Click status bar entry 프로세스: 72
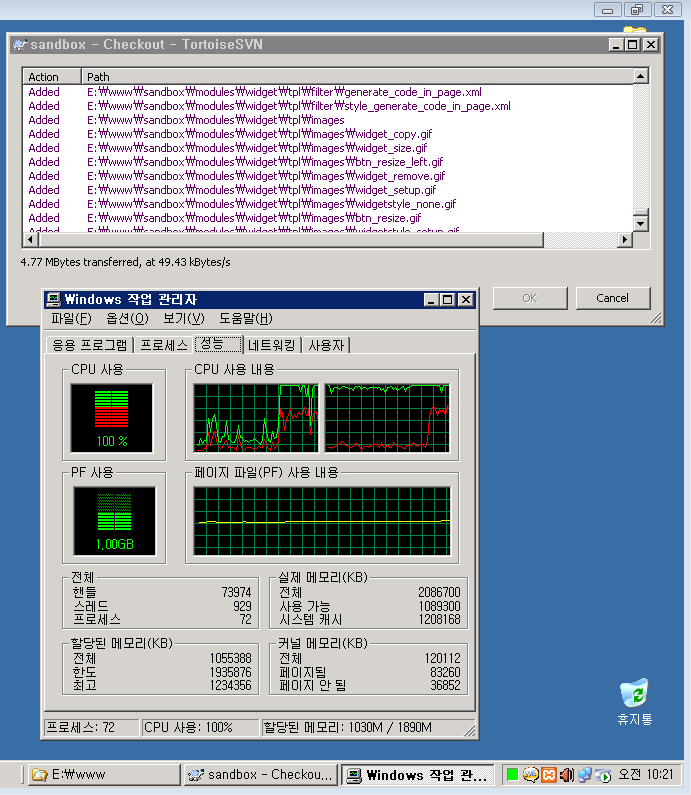The width and height of the screenshot is (691, 795). 91,728
